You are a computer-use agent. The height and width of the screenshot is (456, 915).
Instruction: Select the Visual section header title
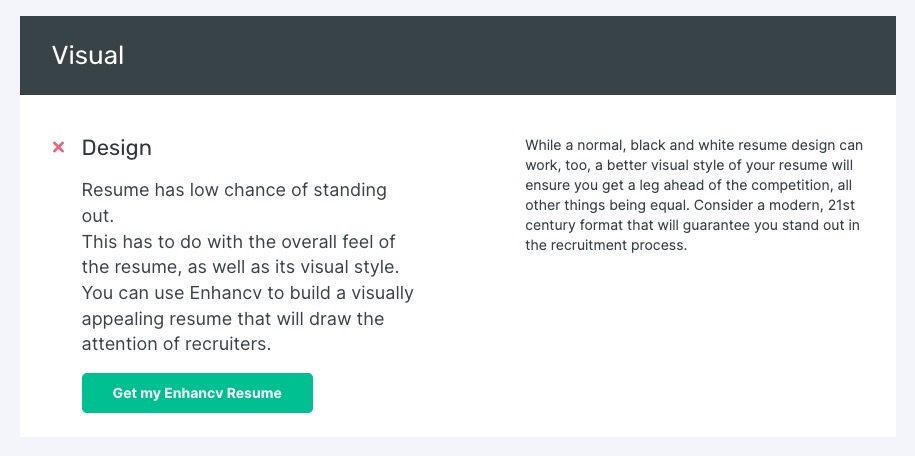[x=88, y=55]
